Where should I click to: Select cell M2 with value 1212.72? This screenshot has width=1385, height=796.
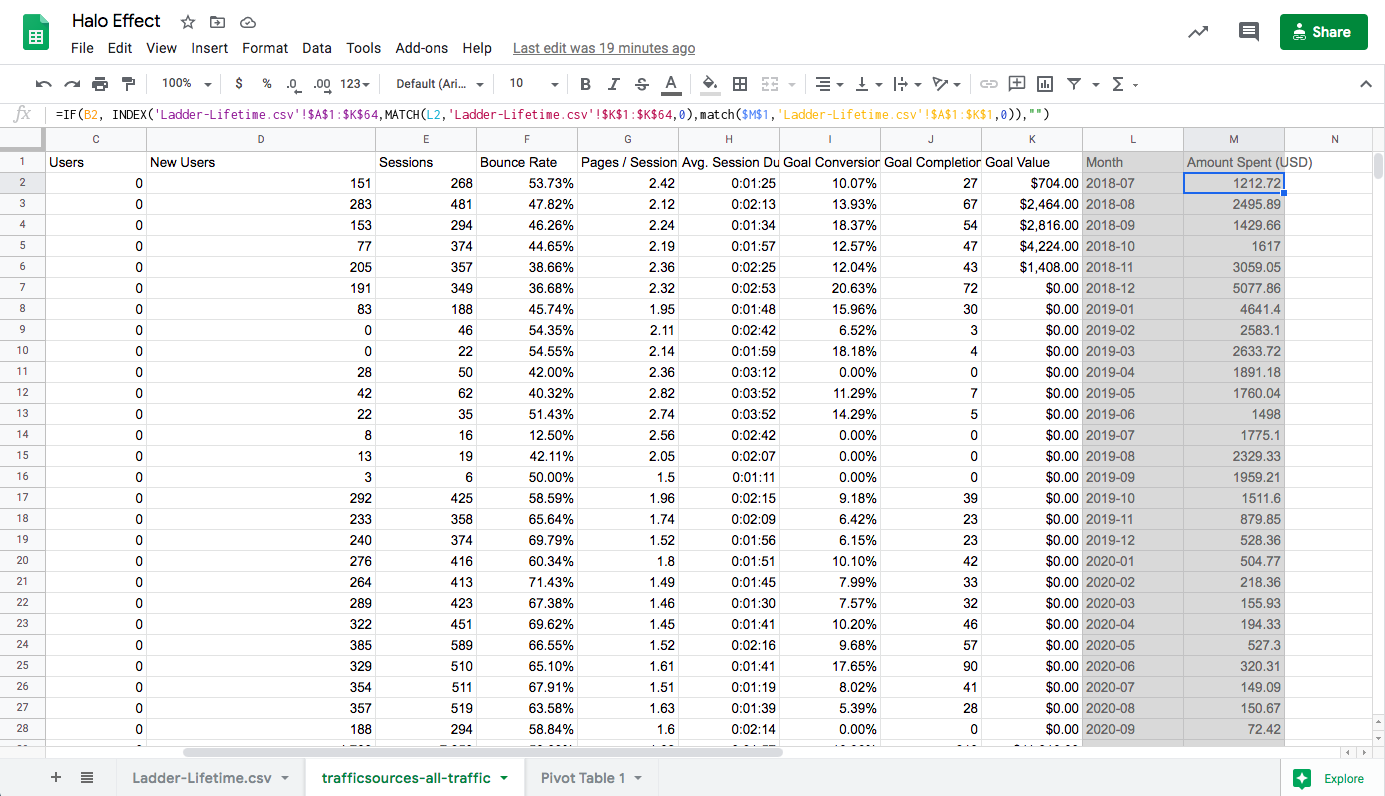click(x=1234, y=183)
